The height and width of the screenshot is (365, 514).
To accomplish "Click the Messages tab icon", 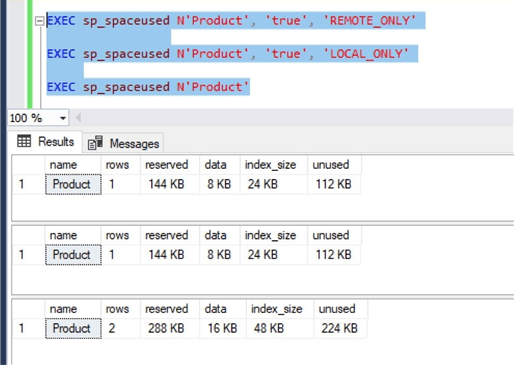I will [x=95, y=143].
